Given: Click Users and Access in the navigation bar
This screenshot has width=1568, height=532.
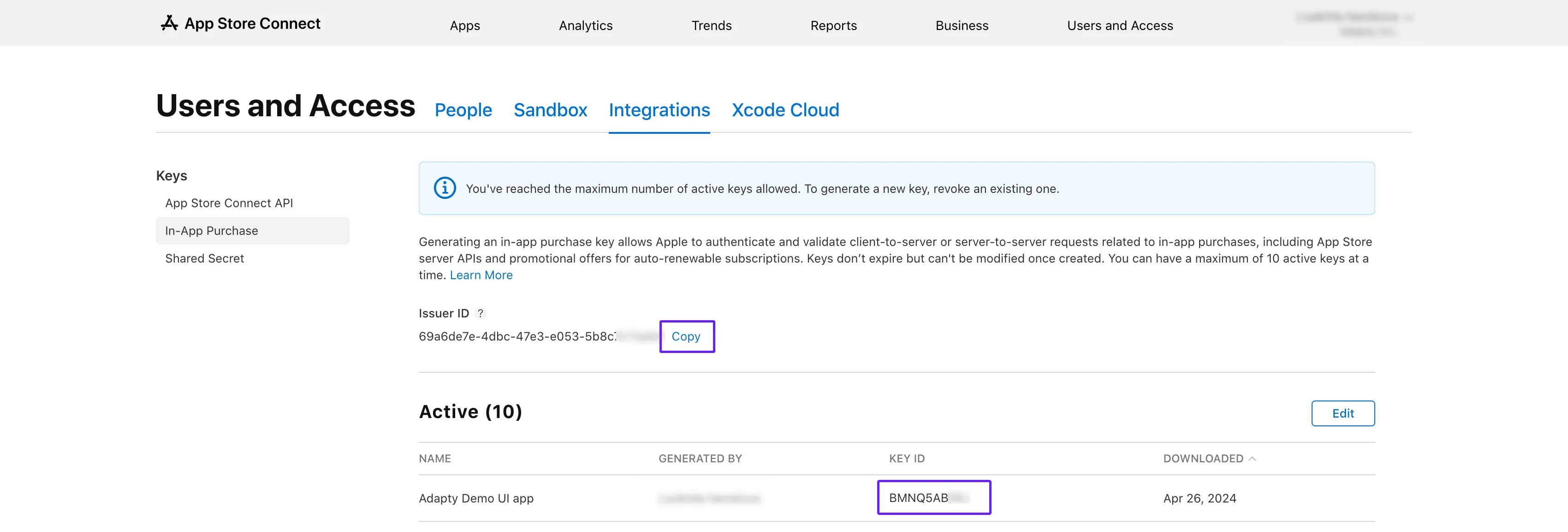Looking at the screenshot, I should (1119, 25).
